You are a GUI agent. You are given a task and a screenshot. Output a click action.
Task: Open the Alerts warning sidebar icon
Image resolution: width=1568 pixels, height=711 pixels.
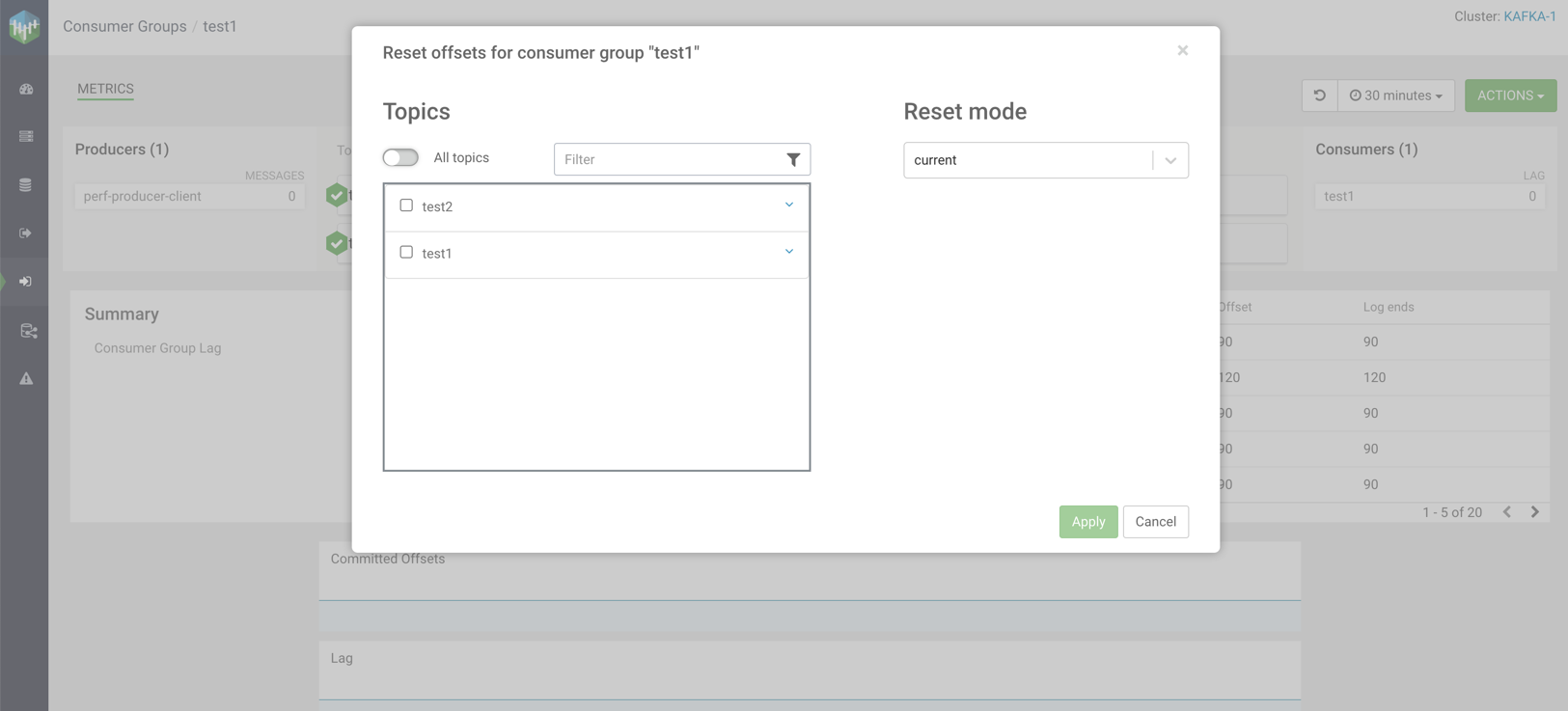[x=26, y=379]
